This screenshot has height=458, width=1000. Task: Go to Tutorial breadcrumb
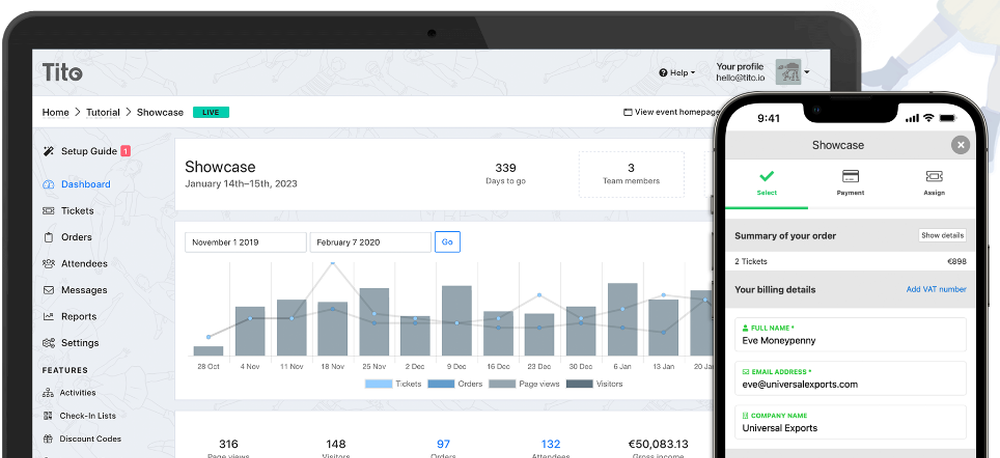(x=103, y=112)
